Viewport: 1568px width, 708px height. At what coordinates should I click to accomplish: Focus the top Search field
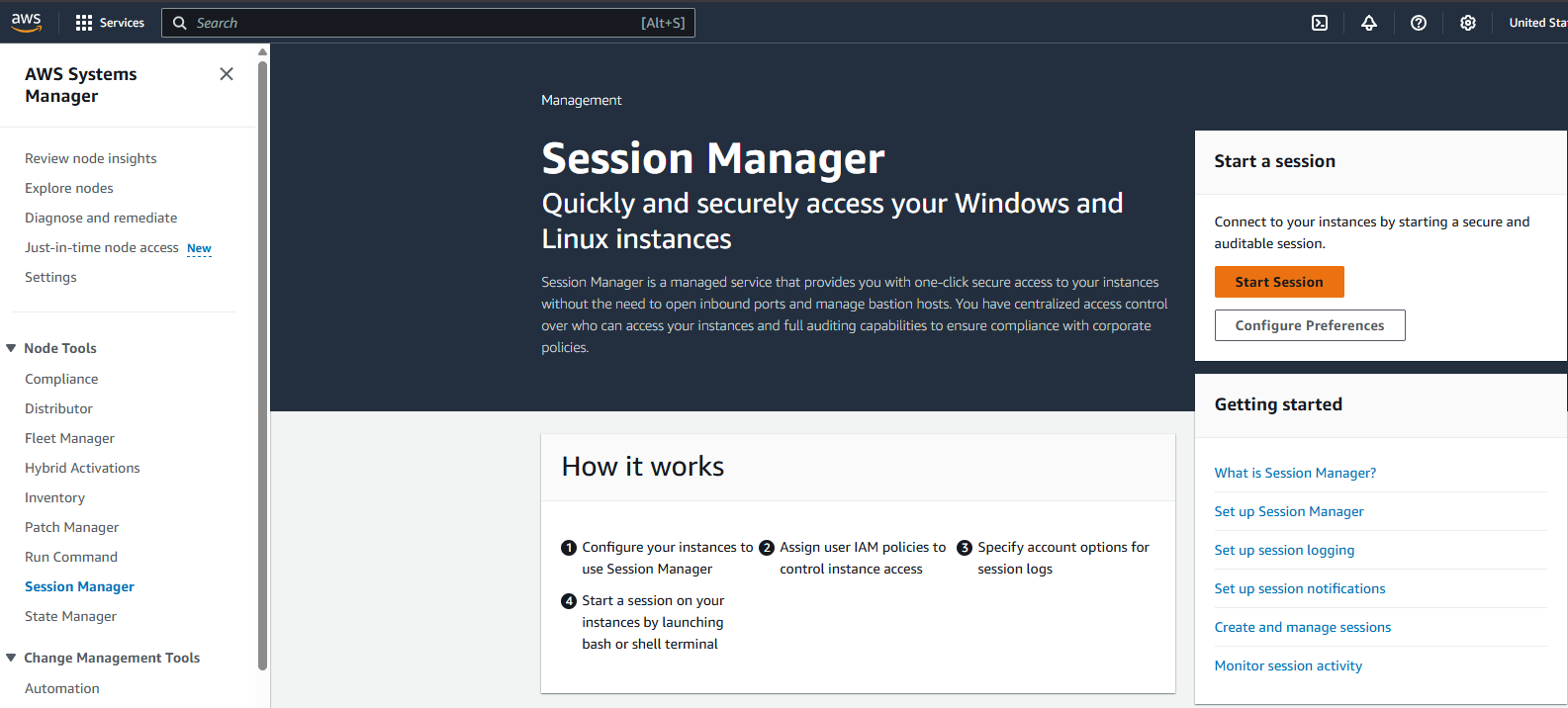tap(428, 23)
